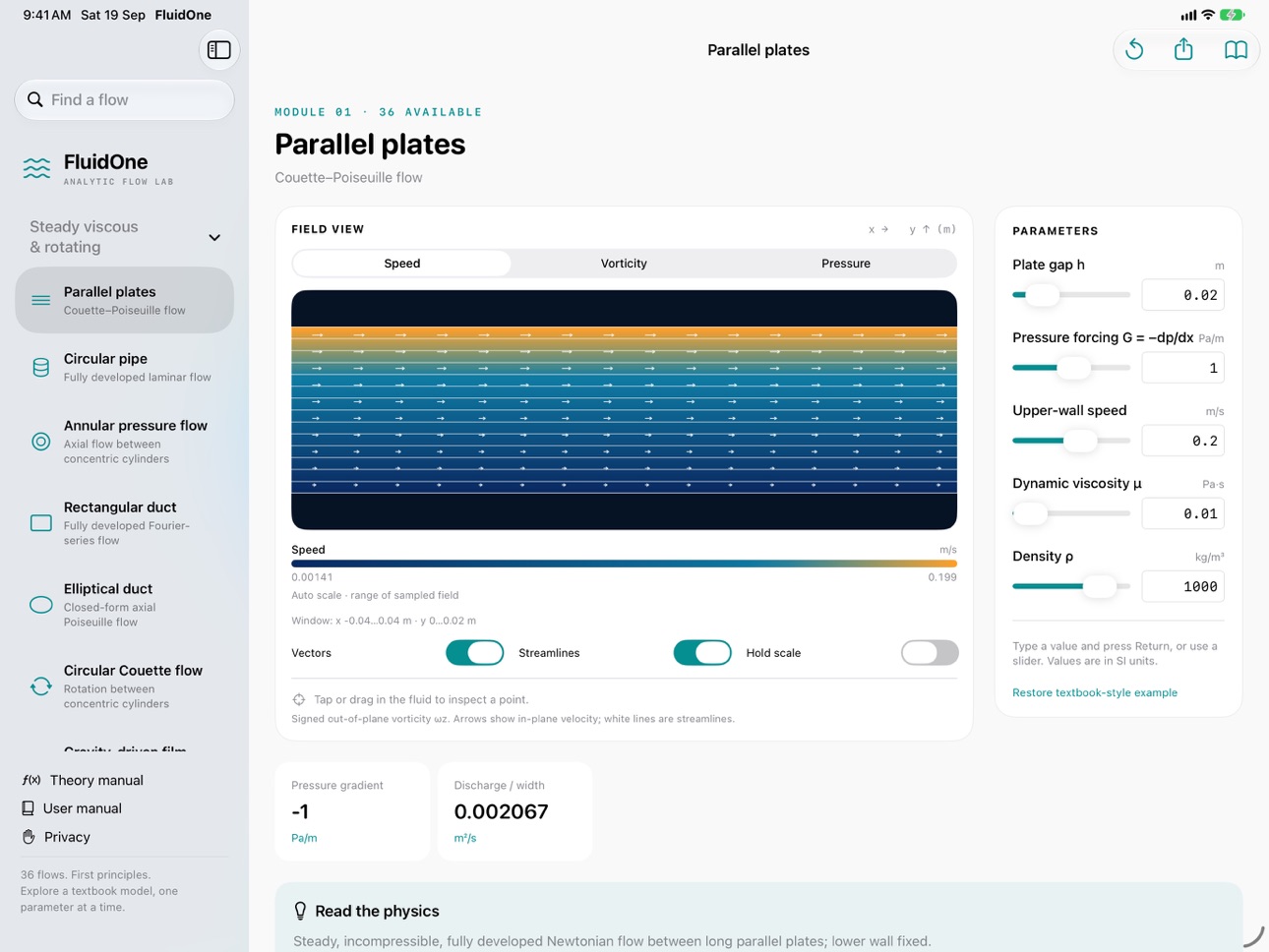Click the scale minimum value 0.00141
Image resolution: width=1269 pixels, height=952 pixels.
(x=312, y=577)
